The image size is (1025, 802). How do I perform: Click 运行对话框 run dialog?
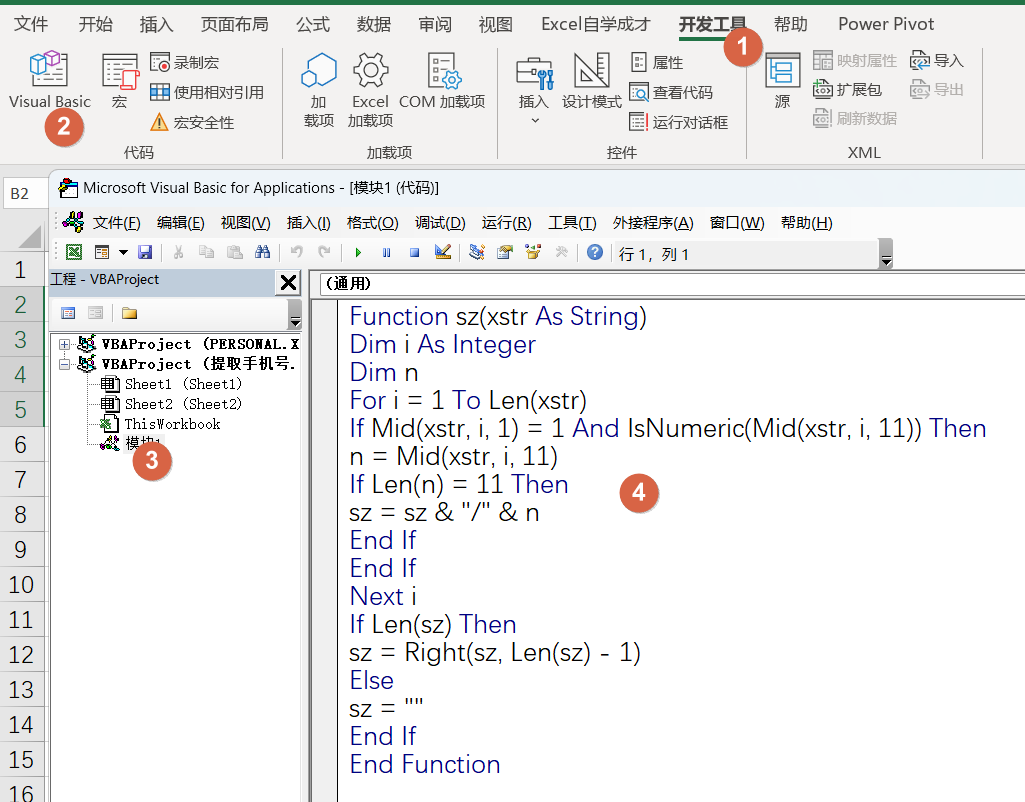click(679, 122)
